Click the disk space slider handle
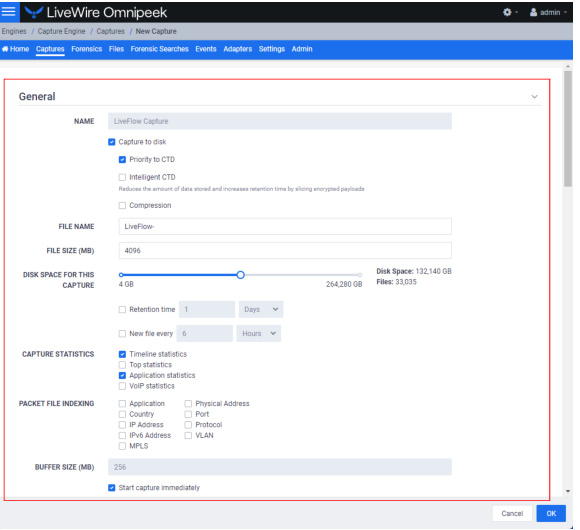This screenshot has width=580, height=530. pos(240,275)
